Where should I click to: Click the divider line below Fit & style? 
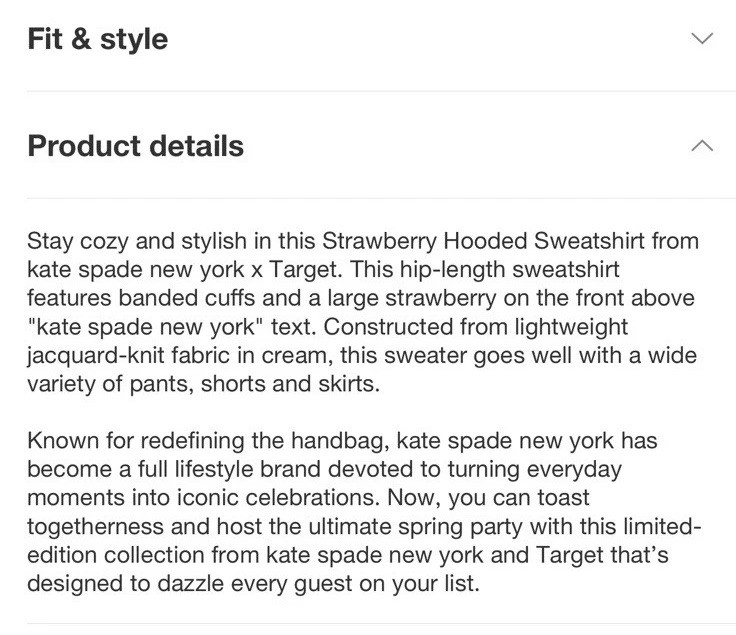(381, 91)
